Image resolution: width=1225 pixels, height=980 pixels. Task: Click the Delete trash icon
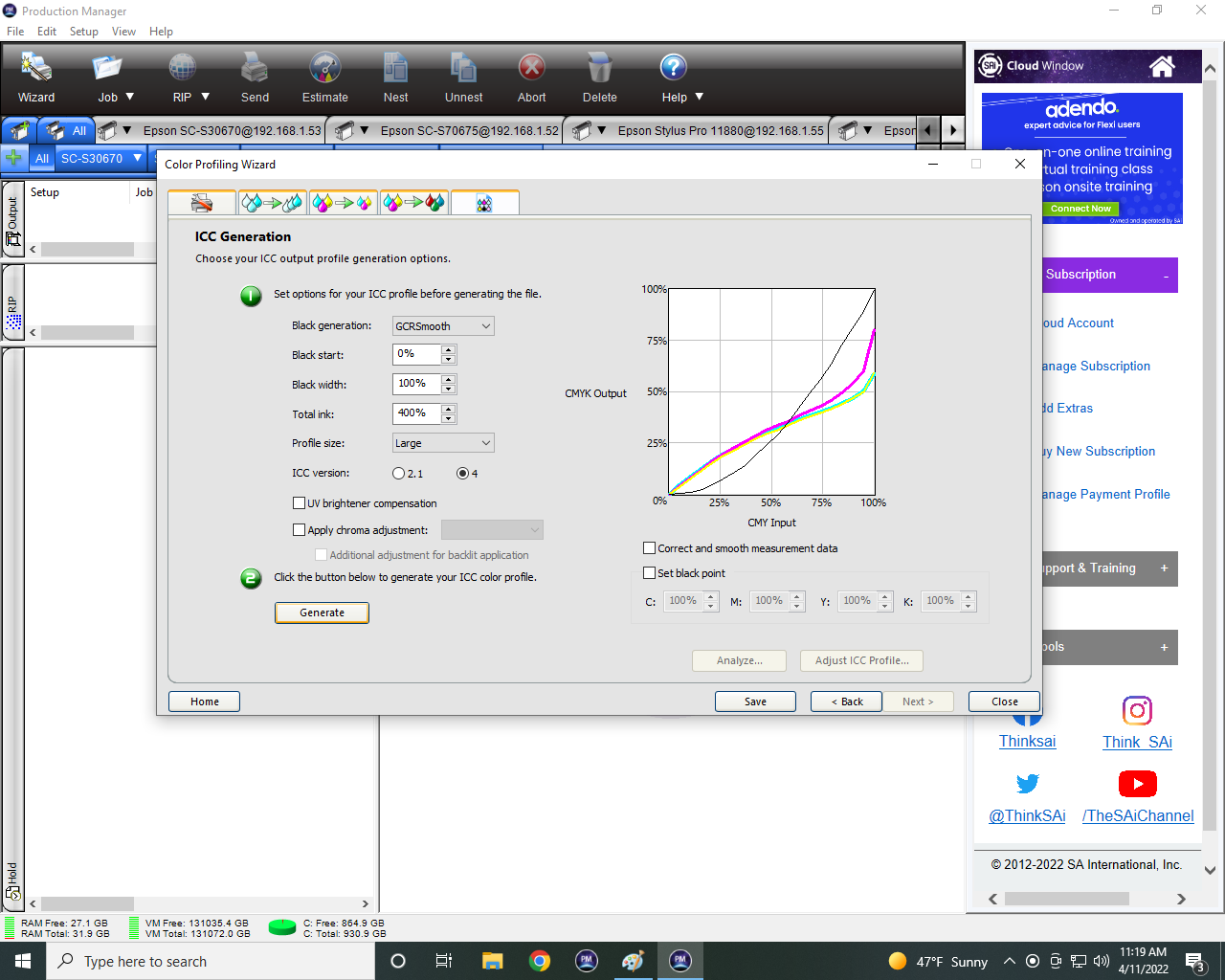point(600,68)
